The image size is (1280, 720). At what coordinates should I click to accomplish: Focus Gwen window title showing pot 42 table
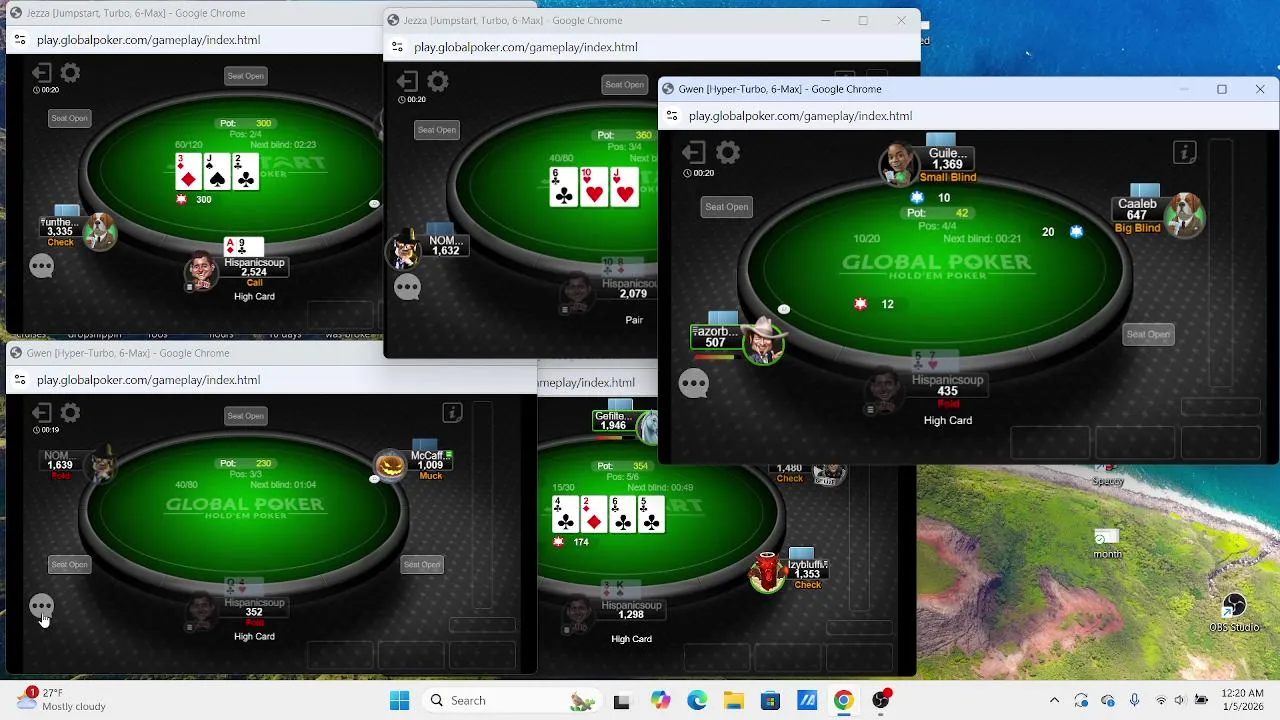[x=780, y=89]
